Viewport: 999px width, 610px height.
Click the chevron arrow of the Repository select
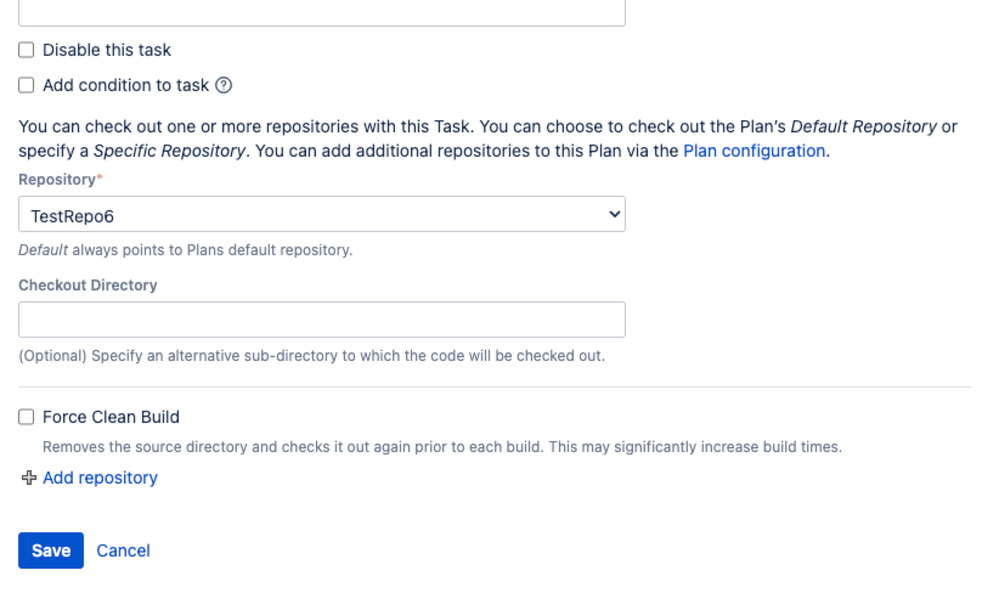pyautogui.click(x=614, y=214)
